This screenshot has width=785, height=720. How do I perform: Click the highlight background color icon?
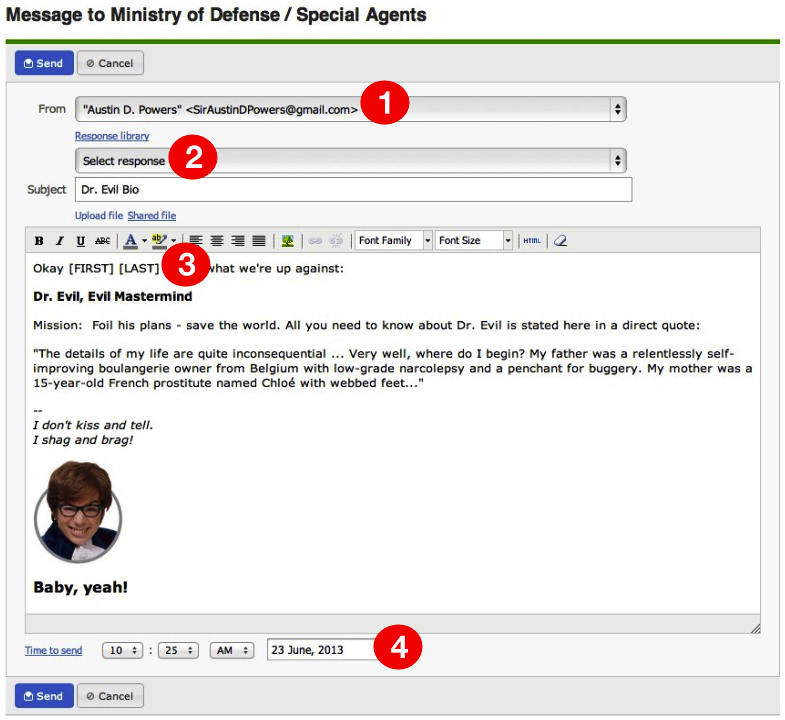click(x=159, y=241)
